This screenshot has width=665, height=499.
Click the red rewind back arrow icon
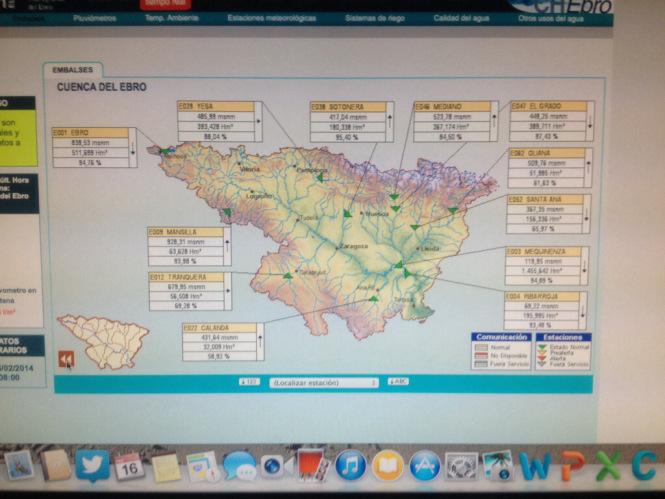click(x=66, y=359)
